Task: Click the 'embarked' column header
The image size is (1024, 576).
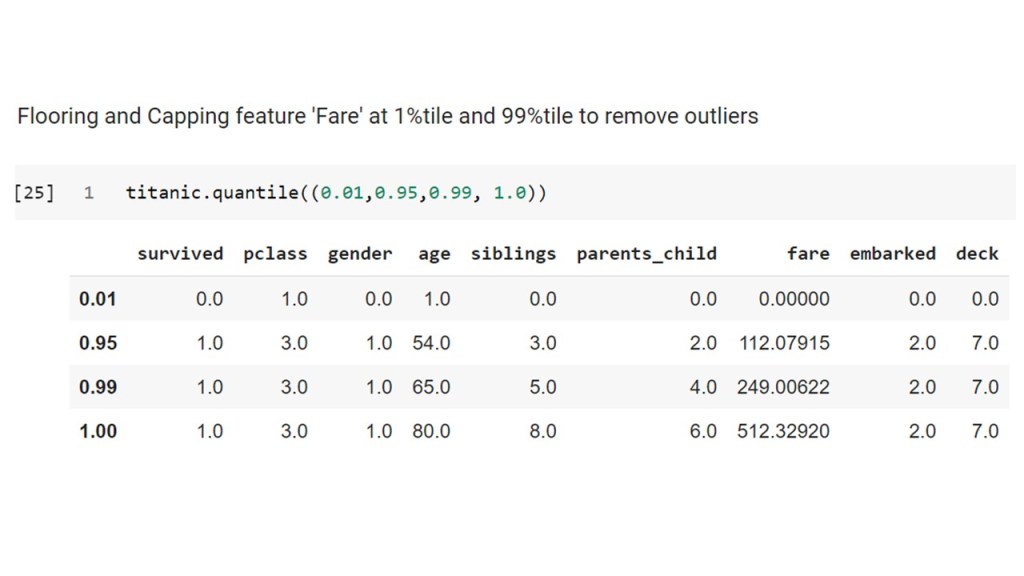Action: (892, 254)
